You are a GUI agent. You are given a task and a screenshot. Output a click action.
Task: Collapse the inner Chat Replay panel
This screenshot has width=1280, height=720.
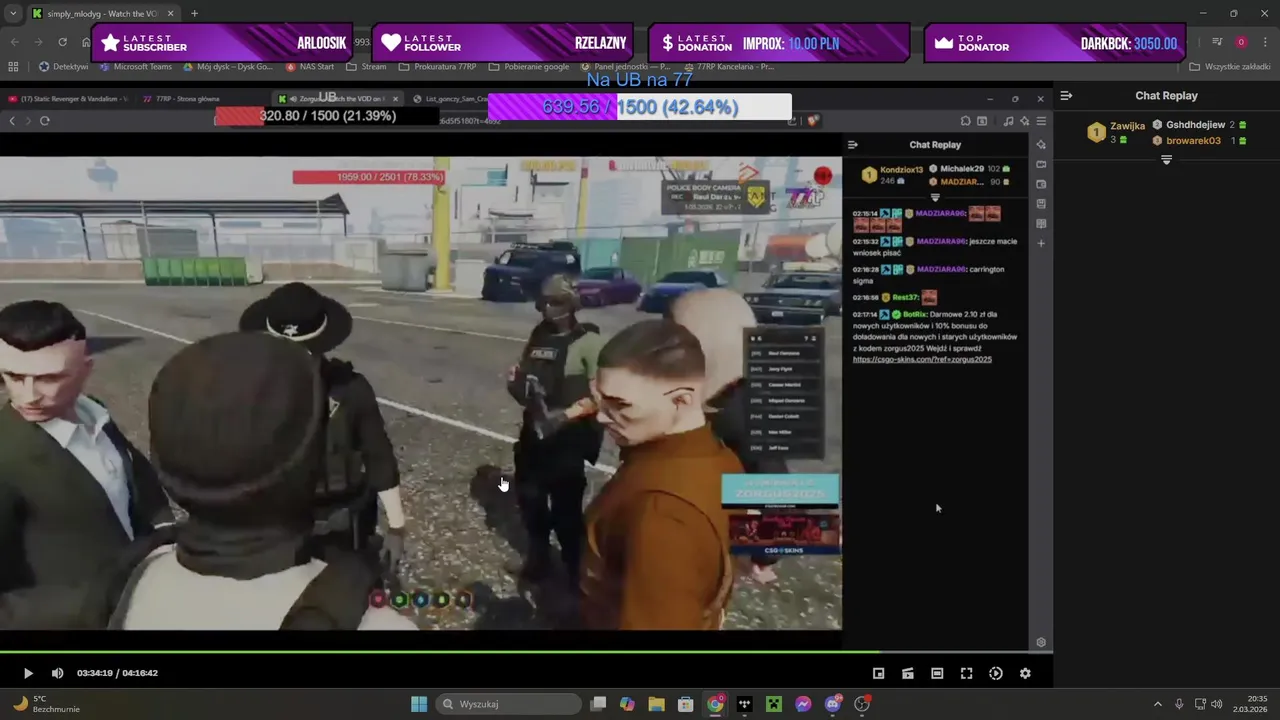pyautogui.click(x=852, y=145)
